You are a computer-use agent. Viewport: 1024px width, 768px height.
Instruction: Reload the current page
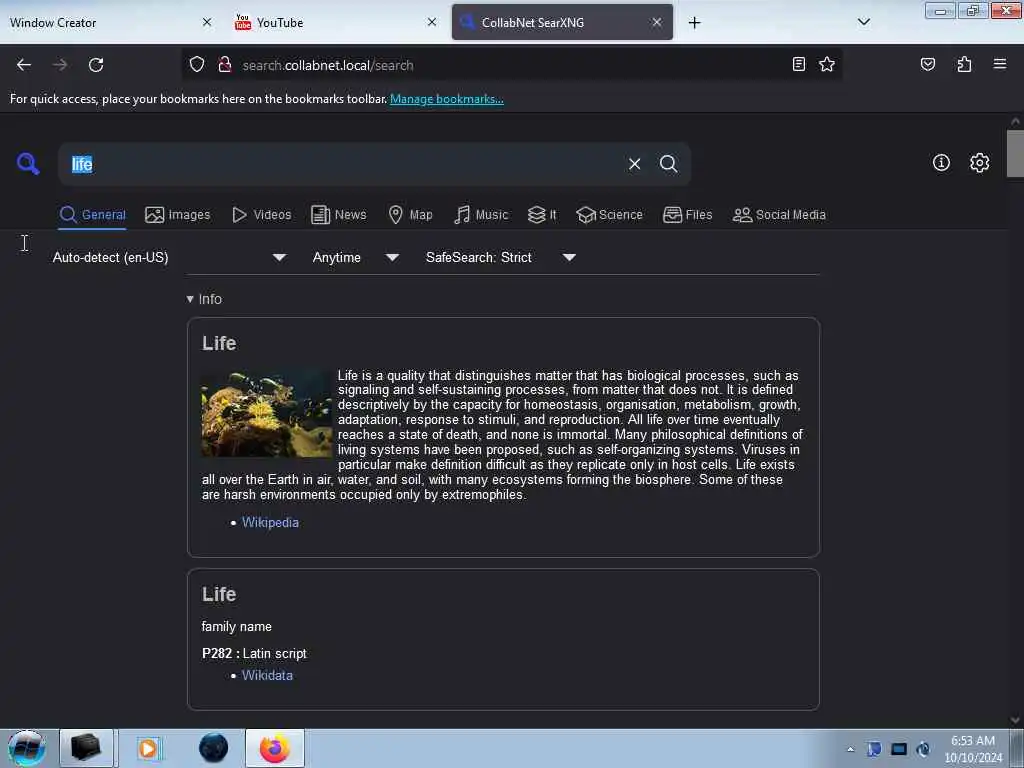[96, 65]
